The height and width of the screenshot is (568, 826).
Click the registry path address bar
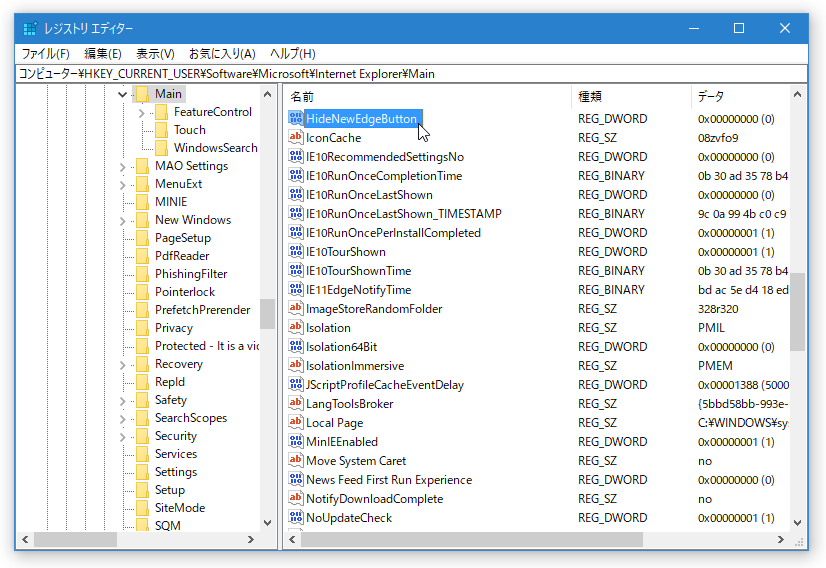412,74
